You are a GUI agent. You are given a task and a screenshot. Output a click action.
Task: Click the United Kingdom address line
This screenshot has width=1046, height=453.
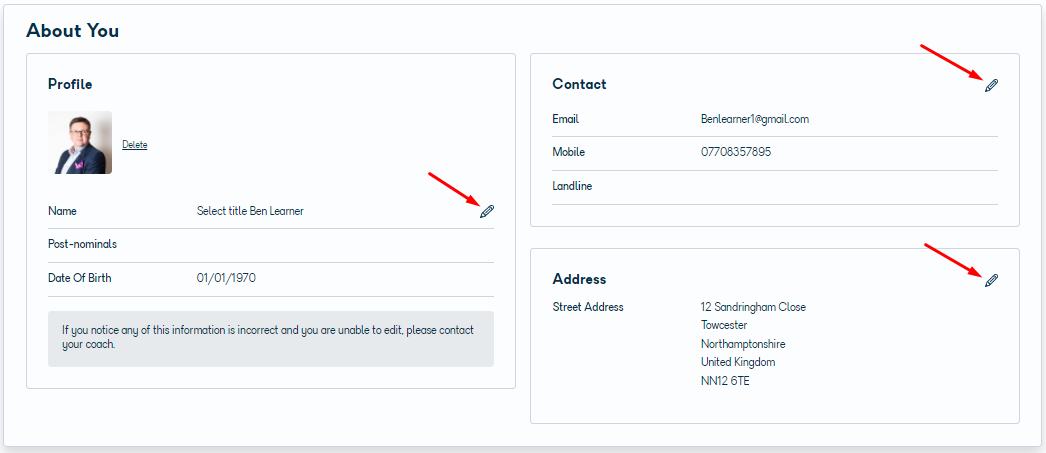coord(738,362)
